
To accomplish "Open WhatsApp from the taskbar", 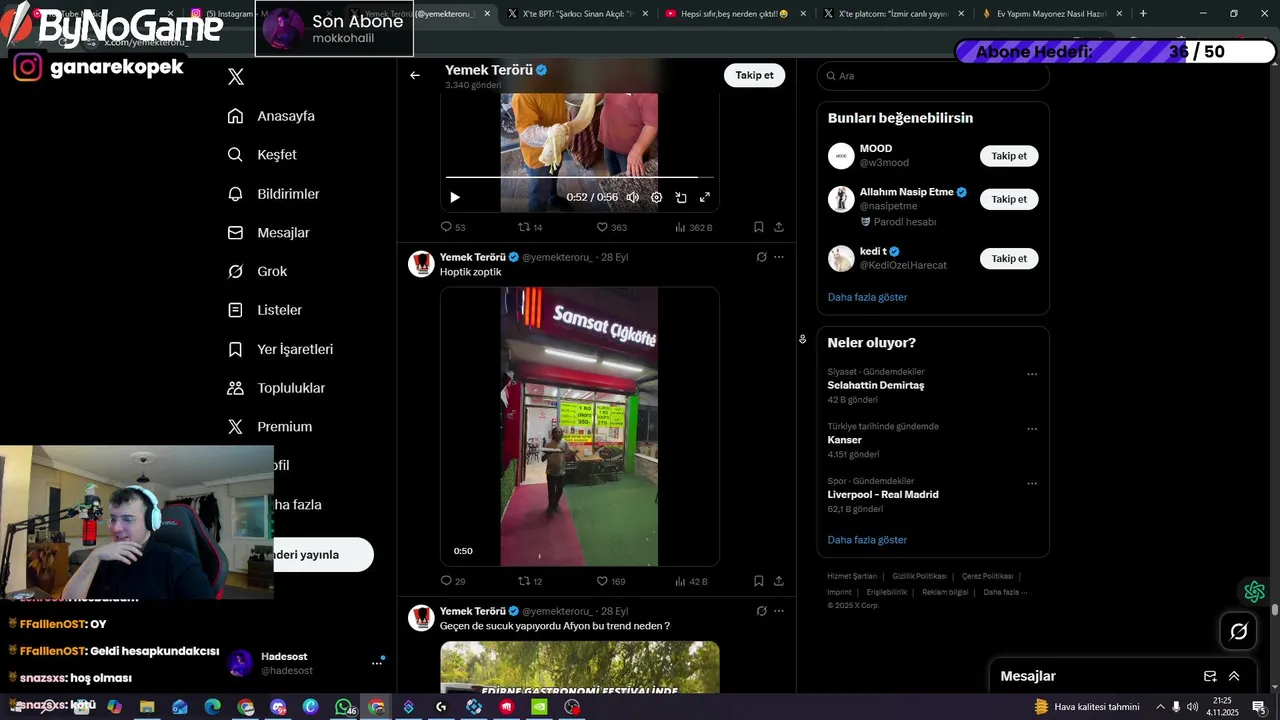I will coord(343,707).
